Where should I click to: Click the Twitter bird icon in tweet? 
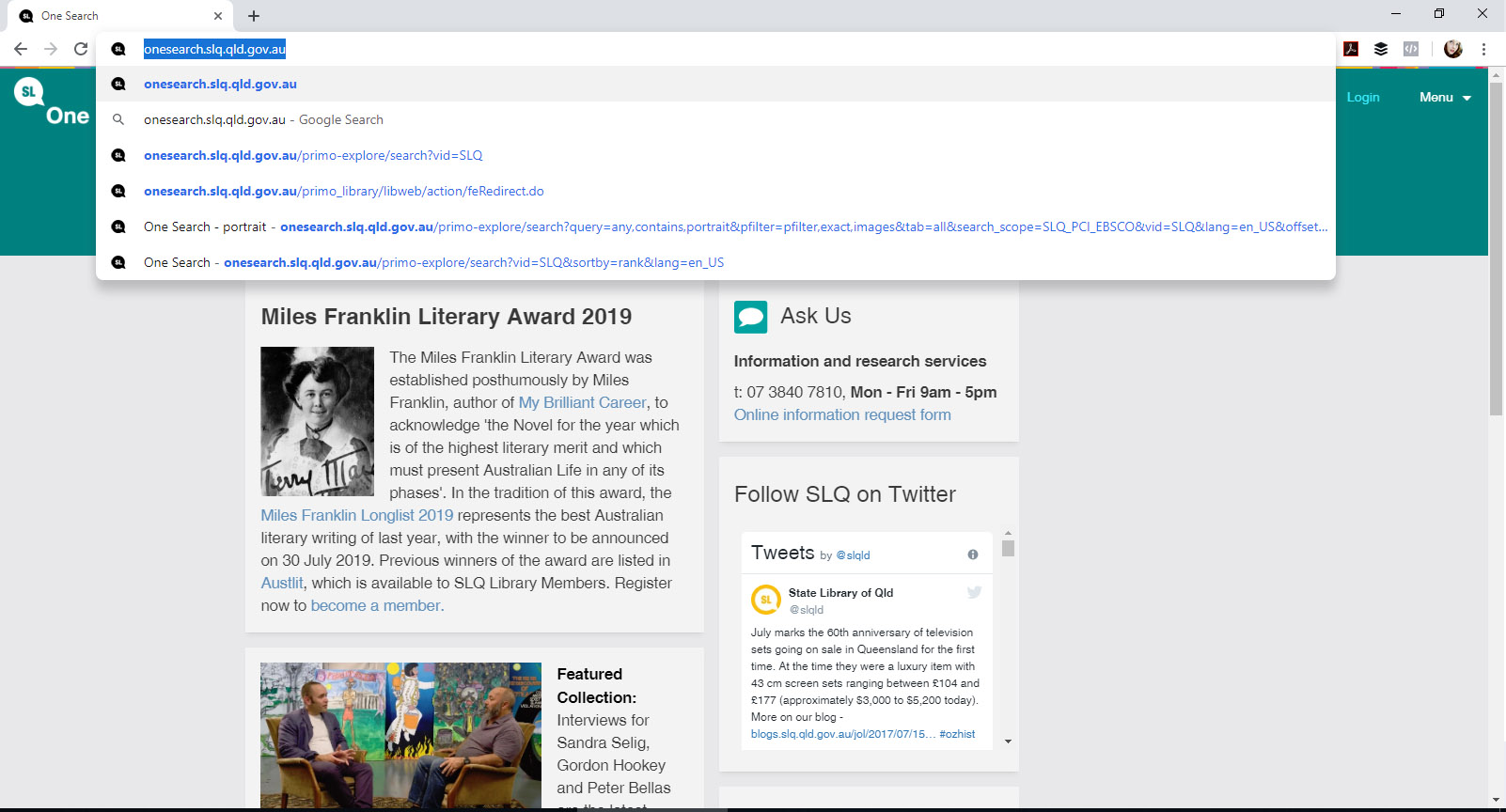point(974,592)
